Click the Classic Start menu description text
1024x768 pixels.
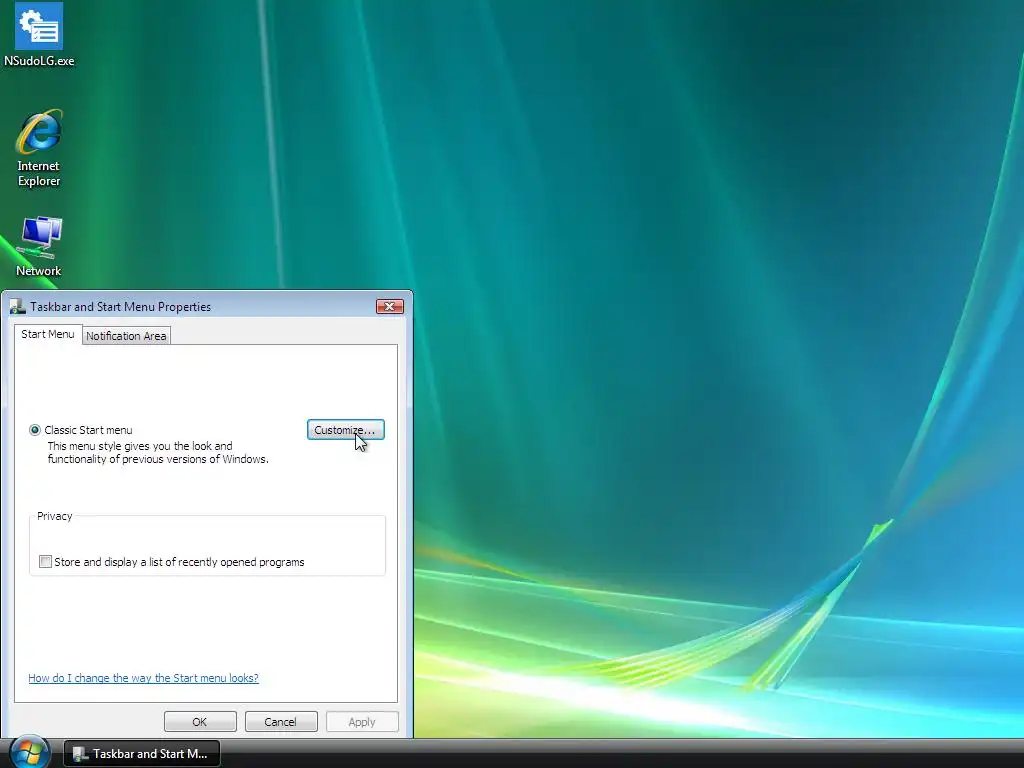(158, 453)
